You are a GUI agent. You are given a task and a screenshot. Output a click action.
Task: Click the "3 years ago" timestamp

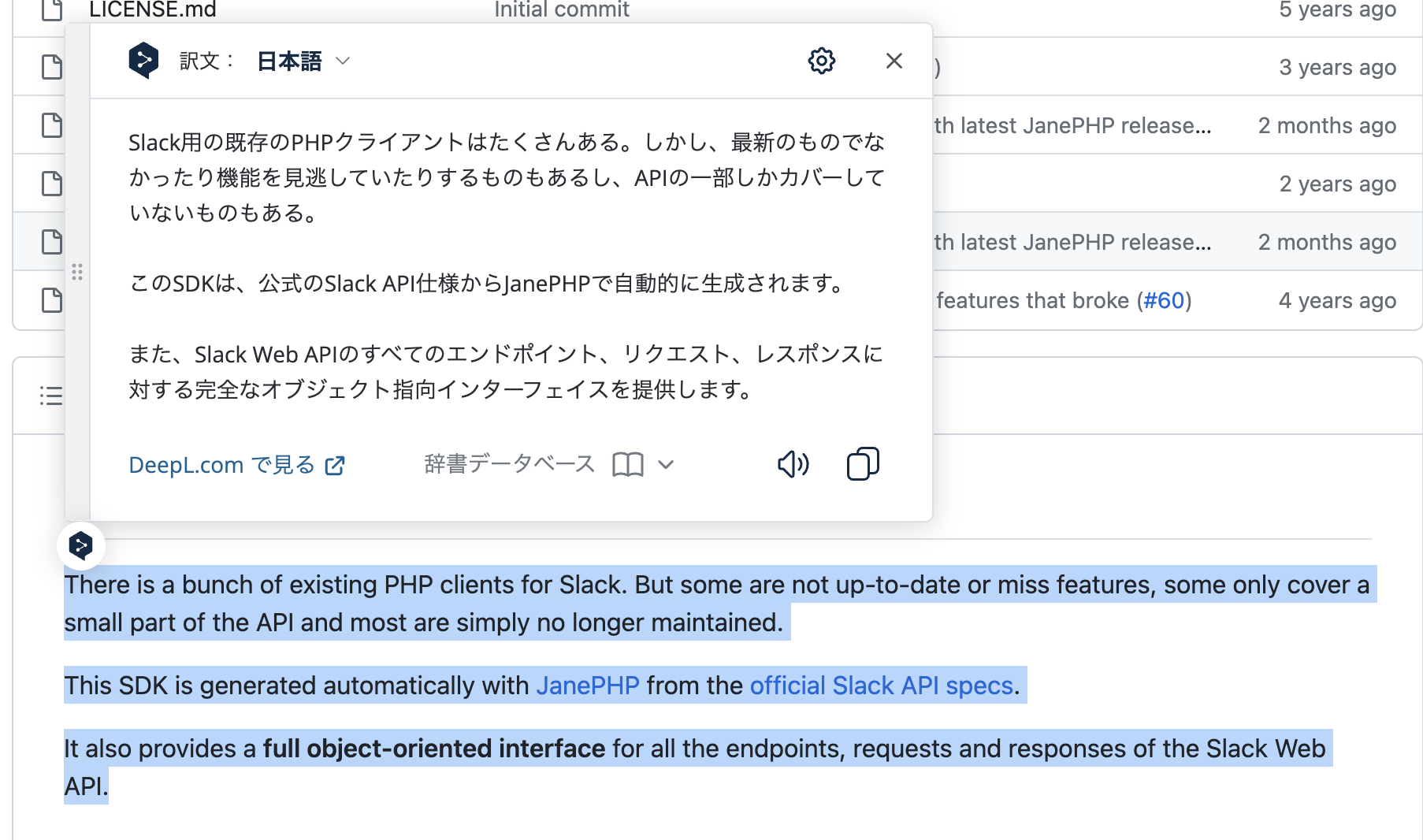coord(1337,67)
